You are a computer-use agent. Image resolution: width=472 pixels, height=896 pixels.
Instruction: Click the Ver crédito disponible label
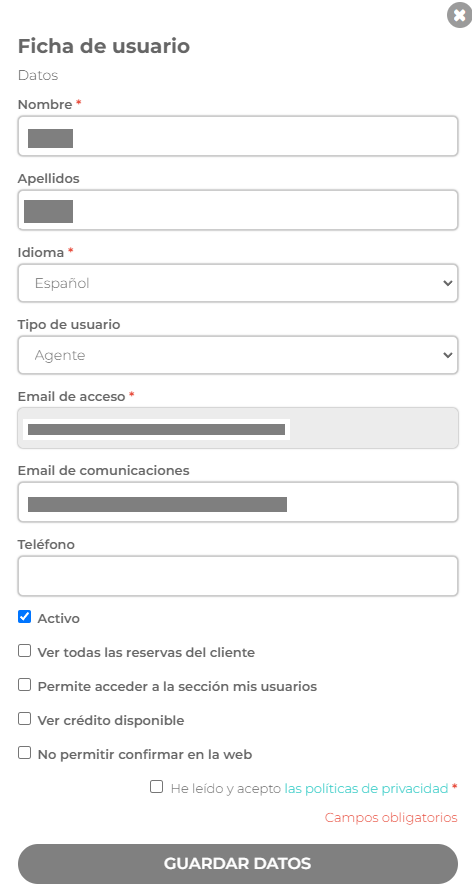111,721
